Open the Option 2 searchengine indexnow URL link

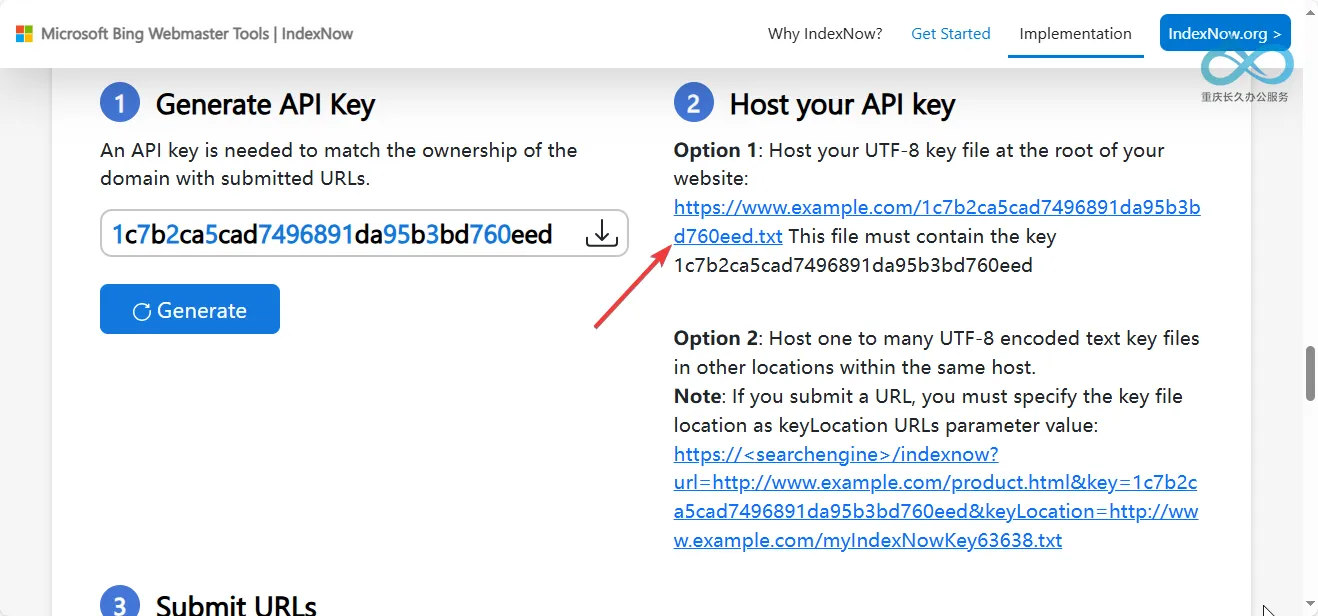(x=936, y=497)
